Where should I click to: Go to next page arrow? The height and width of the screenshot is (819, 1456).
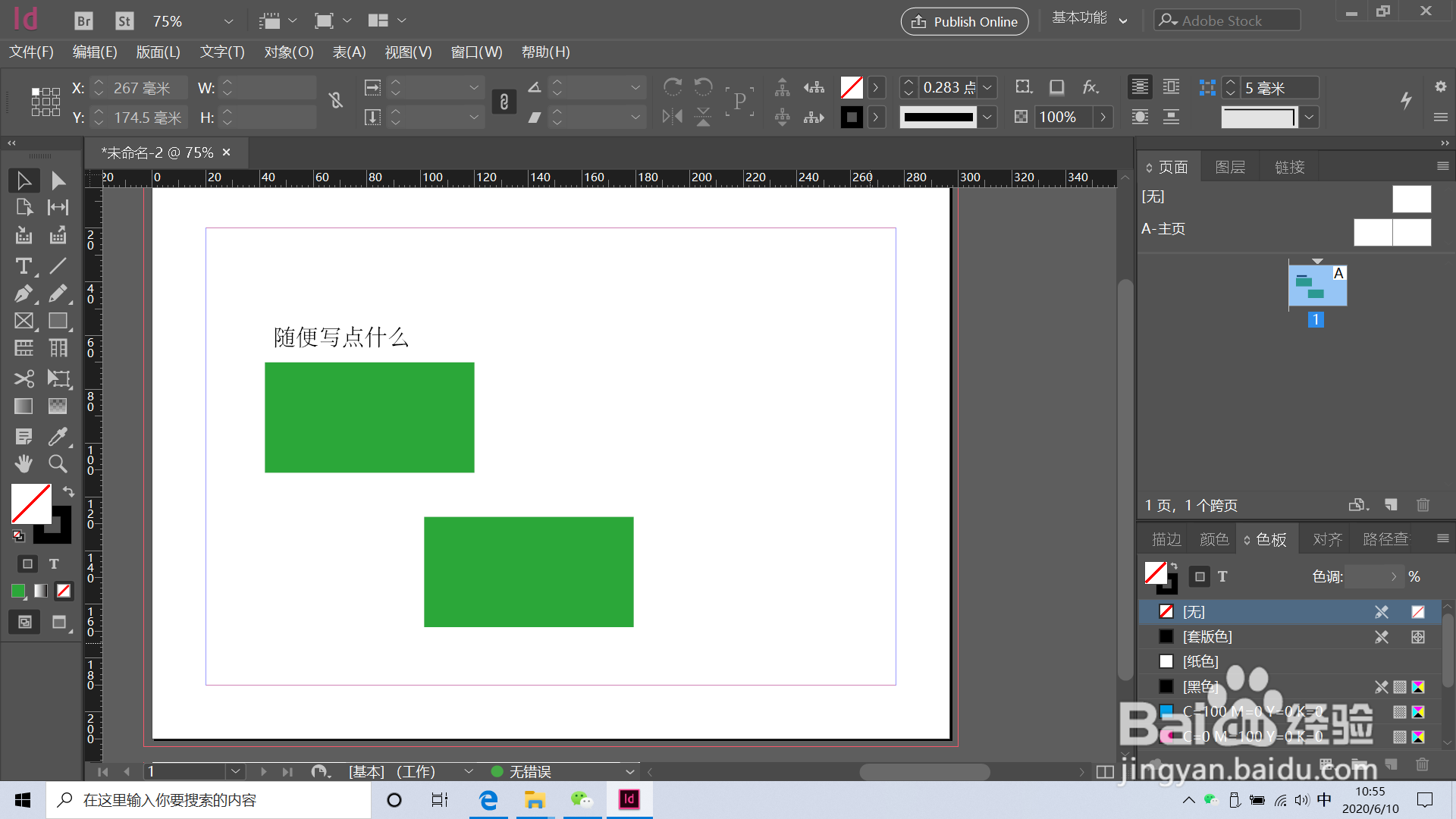(263, 771)
